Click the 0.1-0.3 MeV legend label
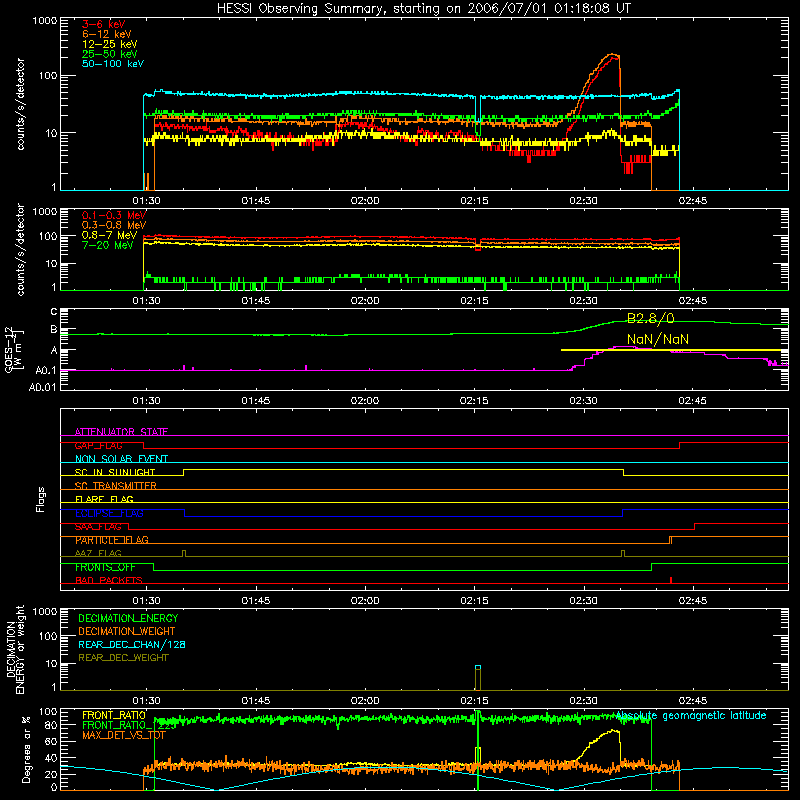Screen dimensions: 800x800 click(x=114, y=215)
